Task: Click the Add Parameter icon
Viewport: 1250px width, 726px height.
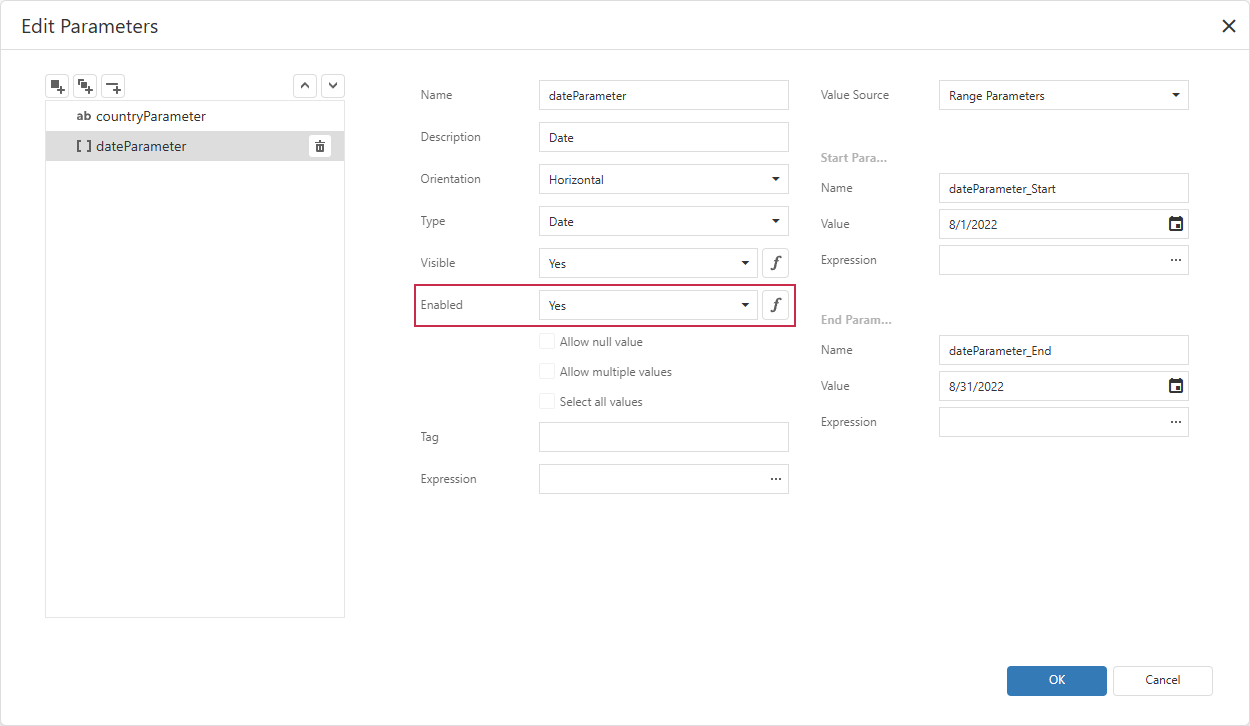Action: [x=58, y=86]
